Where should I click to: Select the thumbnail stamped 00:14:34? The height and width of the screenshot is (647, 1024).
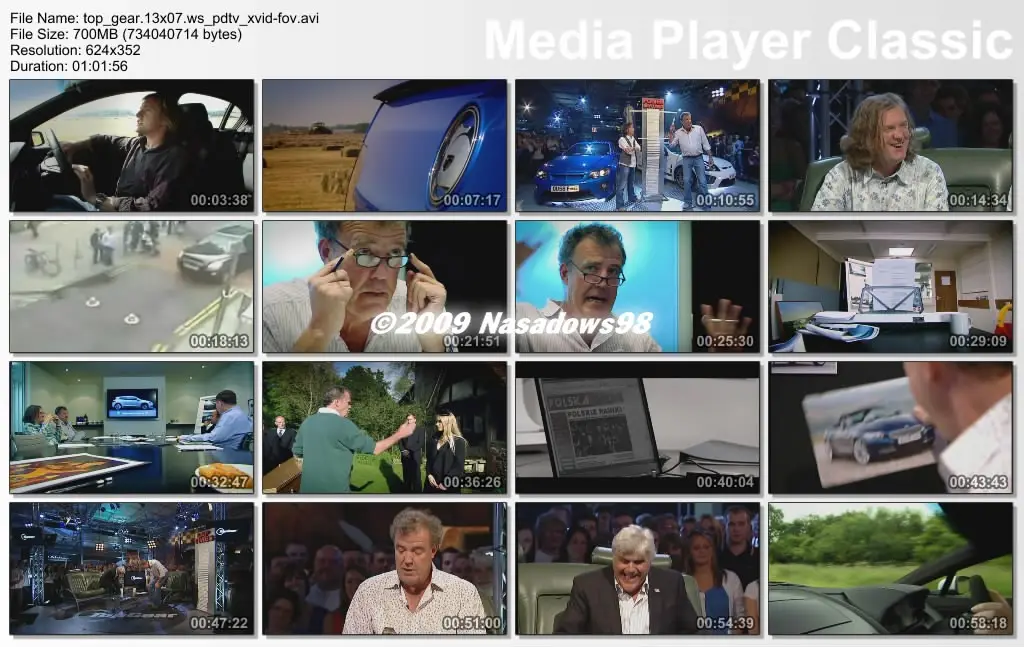[891, 146]
